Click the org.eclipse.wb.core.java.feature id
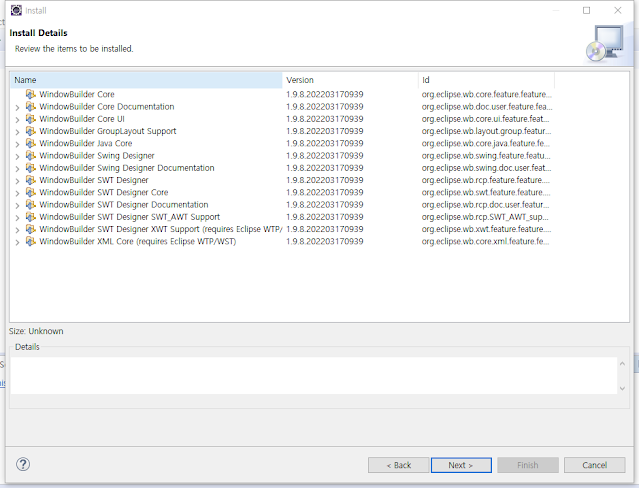Screen dimensions: 639x488 [485, 143]
